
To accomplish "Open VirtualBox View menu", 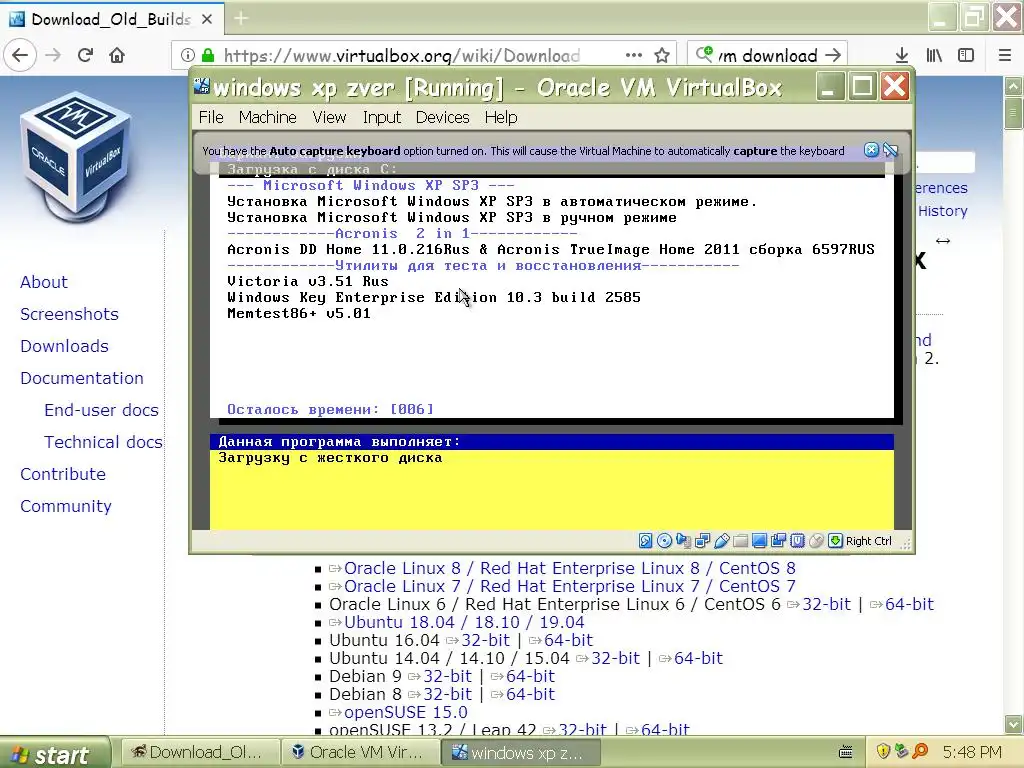I will tap(329, 117).
